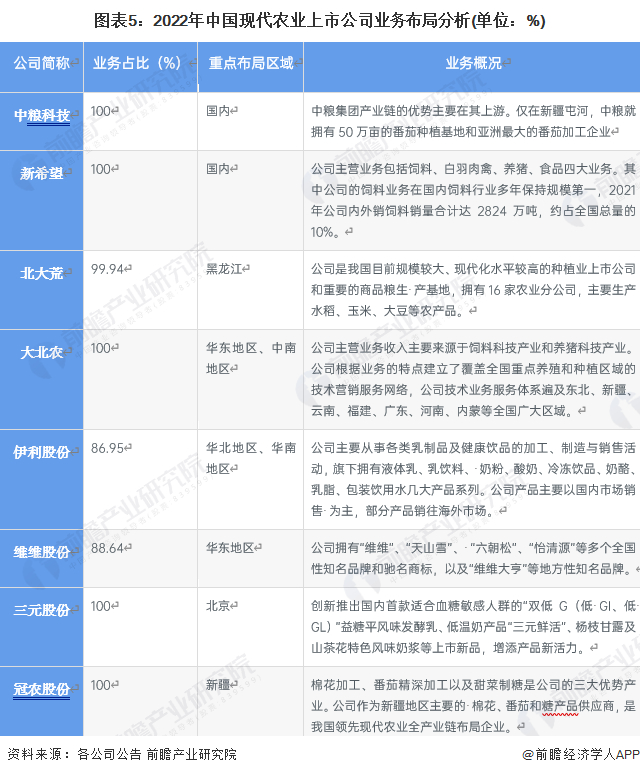Image resolution: width=640 pixels, height=775 pixels.
Task: Select the 大北农 company name cell
Action: 42,379
